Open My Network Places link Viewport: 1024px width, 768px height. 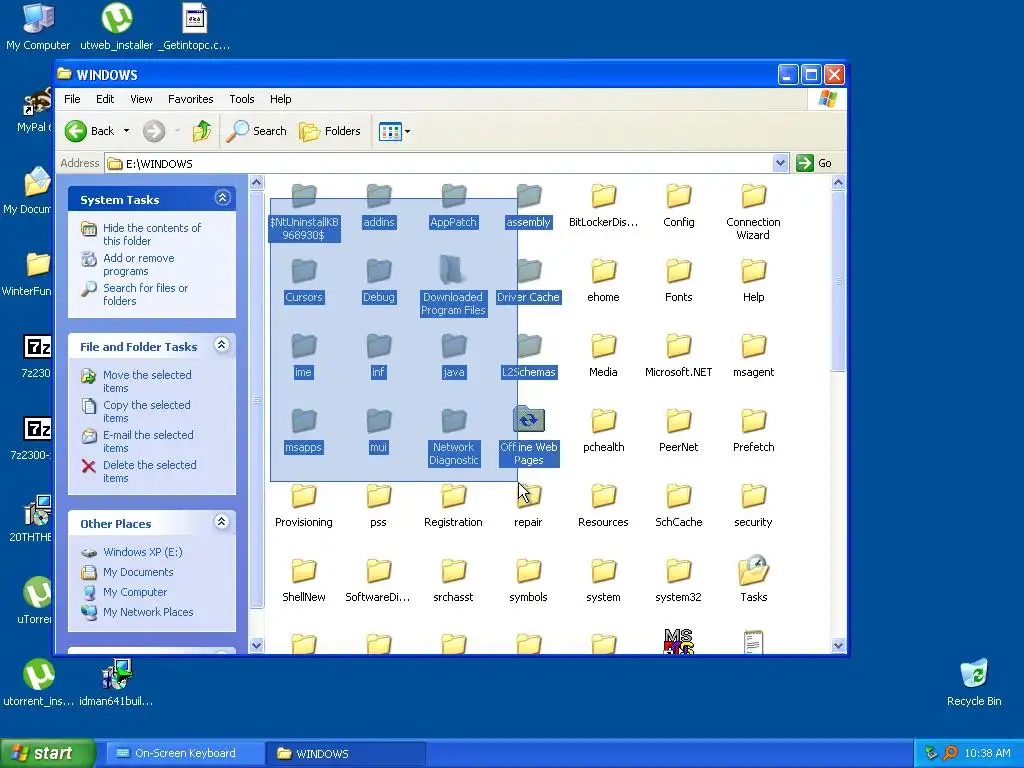pos(148,613)
